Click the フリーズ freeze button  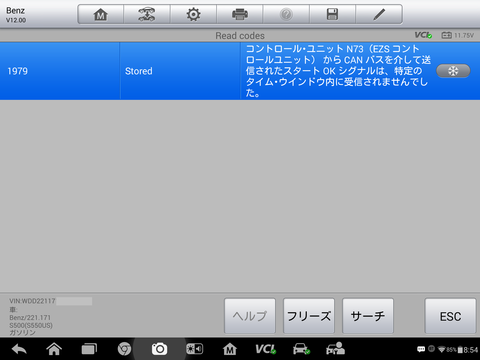pyautogui.click(x=309, y=316)
